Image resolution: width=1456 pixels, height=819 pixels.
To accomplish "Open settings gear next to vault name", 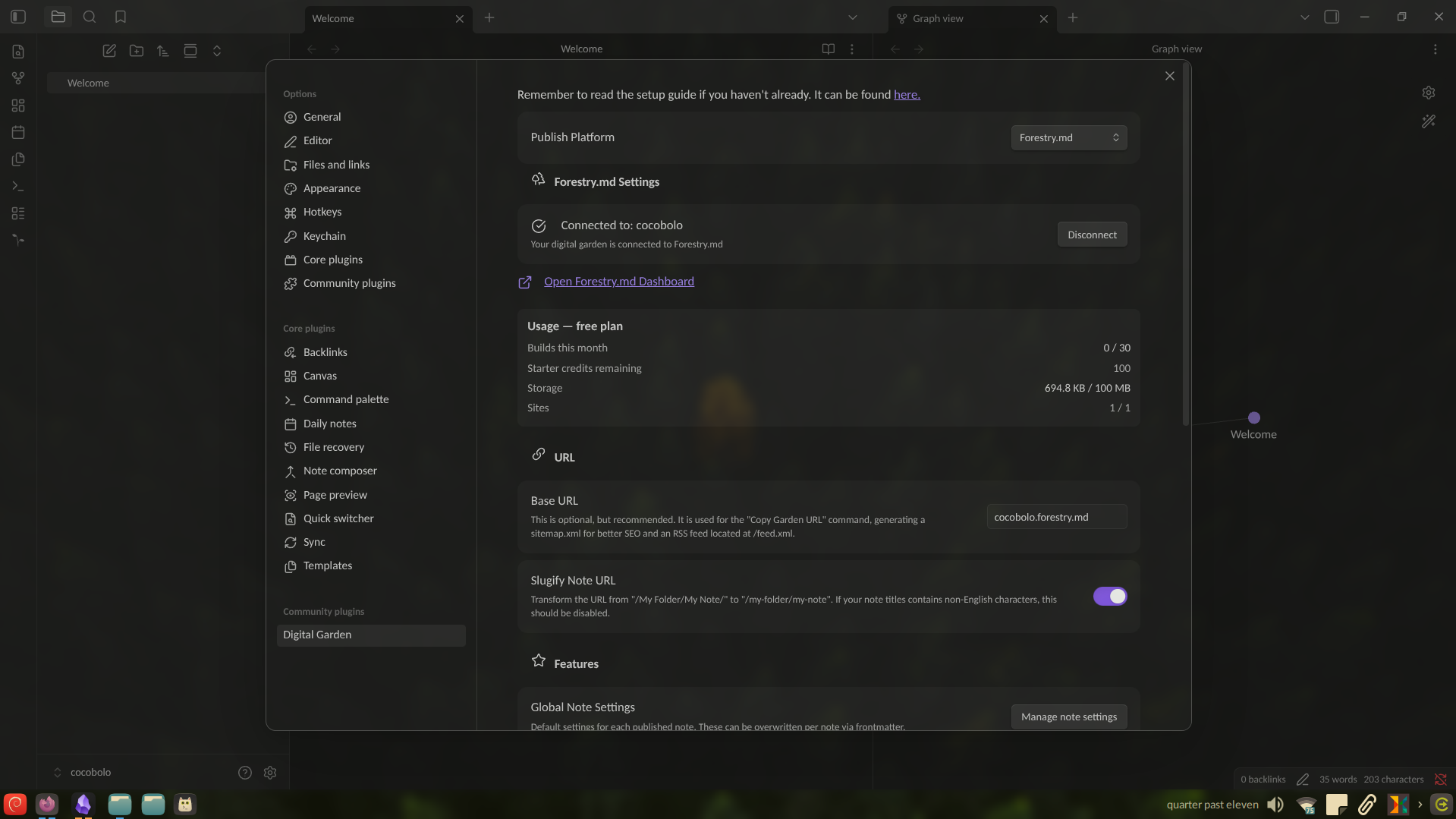I will 270,773.
